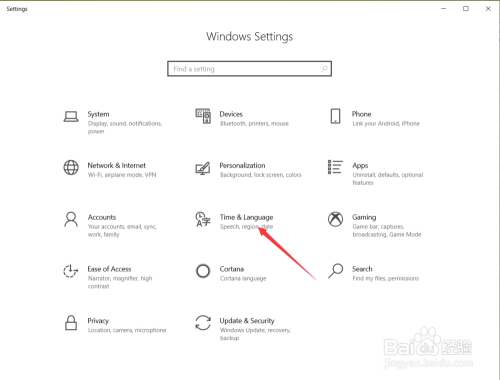Open the Devices keyboard-speaker icon
Screen dimensions: 500x380
[x=203, y=116]
